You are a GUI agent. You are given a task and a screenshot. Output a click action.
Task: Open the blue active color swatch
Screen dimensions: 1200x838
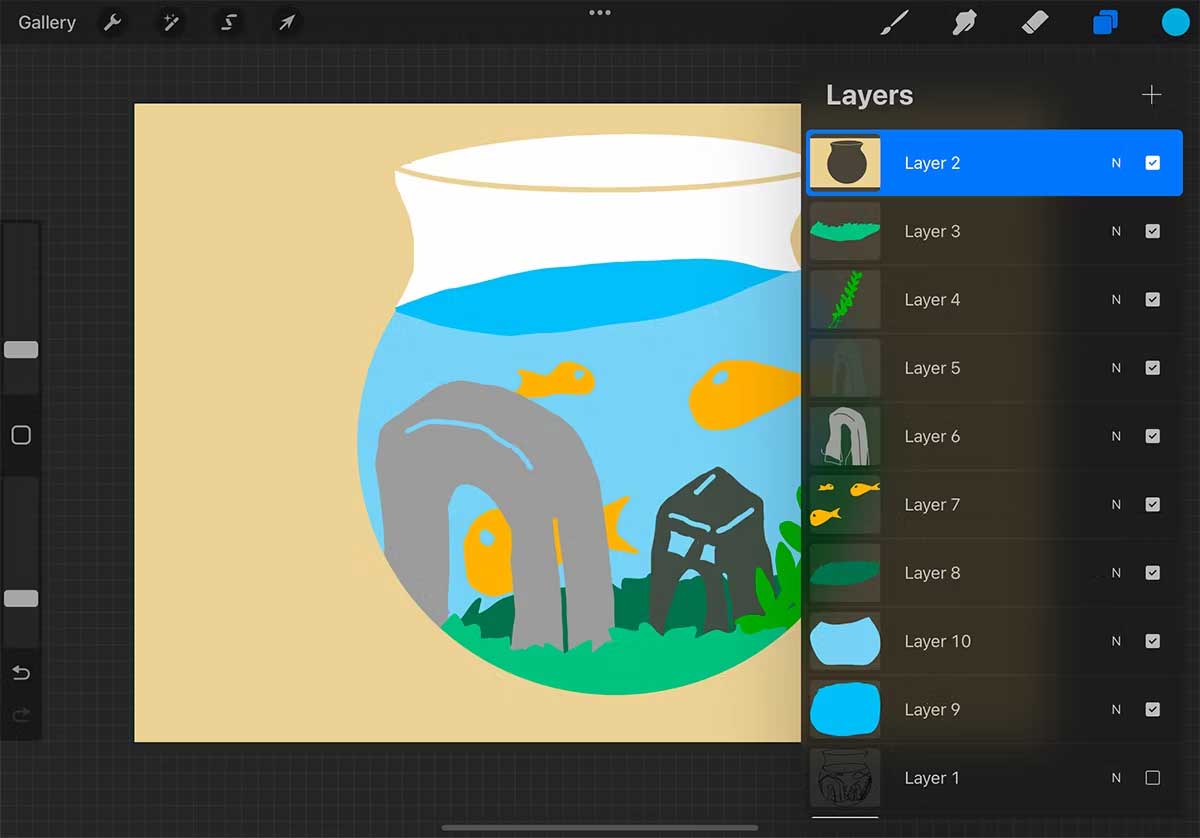click(x=1175, y=22)
